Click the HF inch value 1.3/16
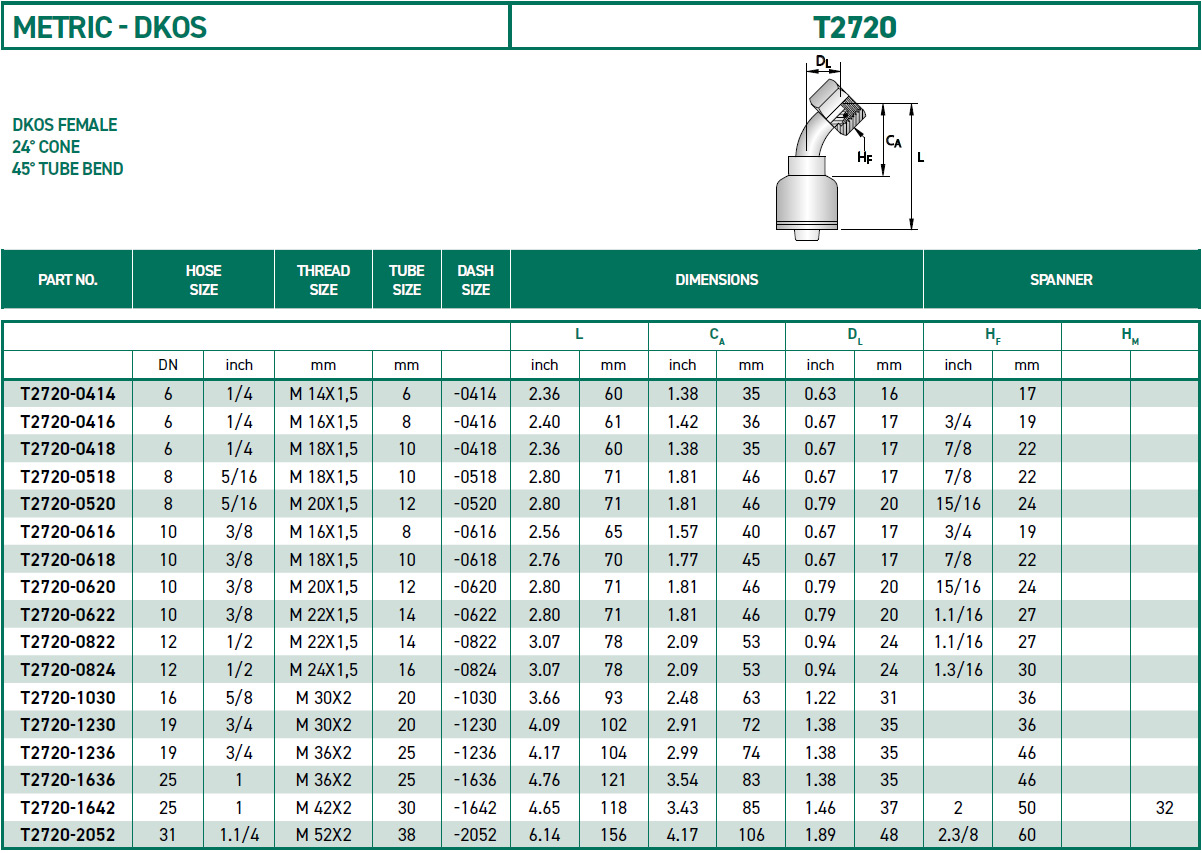The width and height of the screenshot is (1202, 853). tap(958, 670)
